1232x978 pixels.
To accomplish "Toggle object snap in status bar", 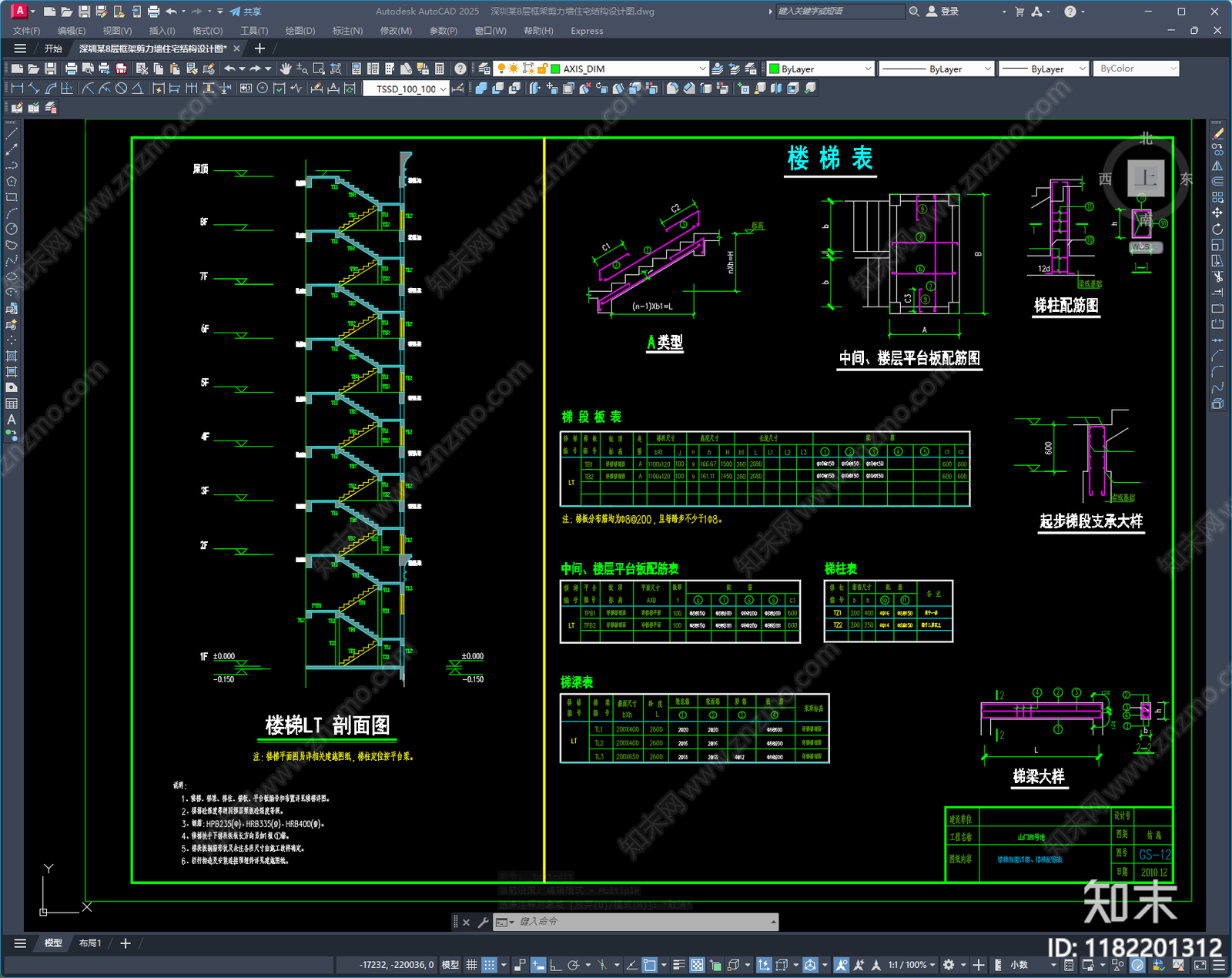I will click(651, 965).
